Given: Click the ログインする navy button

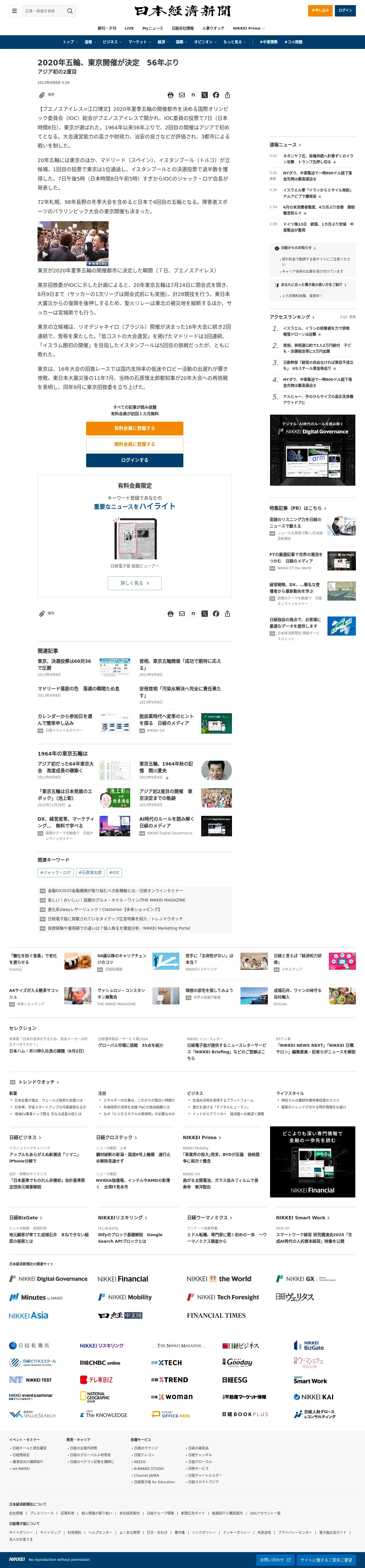Looking at the screenshot, I should pos(134,460).
